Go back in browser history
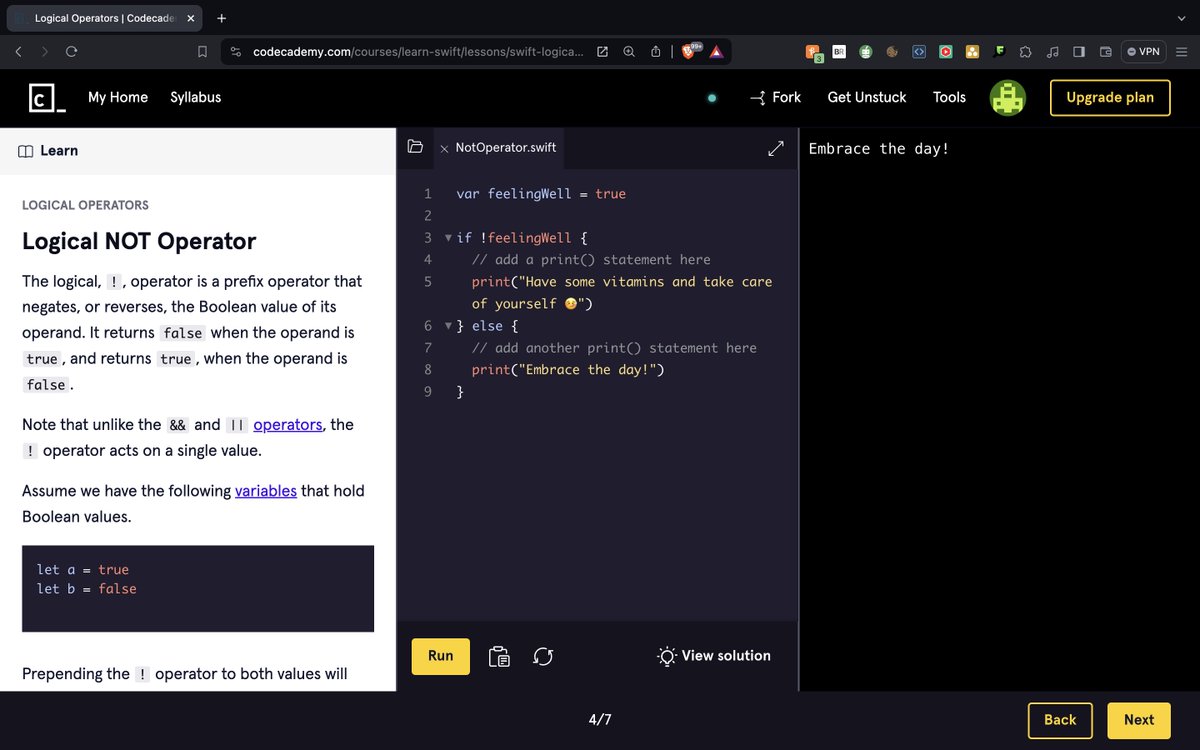Image resolution: width=1200 pixels, height=750 pixels. pos(19,51)
